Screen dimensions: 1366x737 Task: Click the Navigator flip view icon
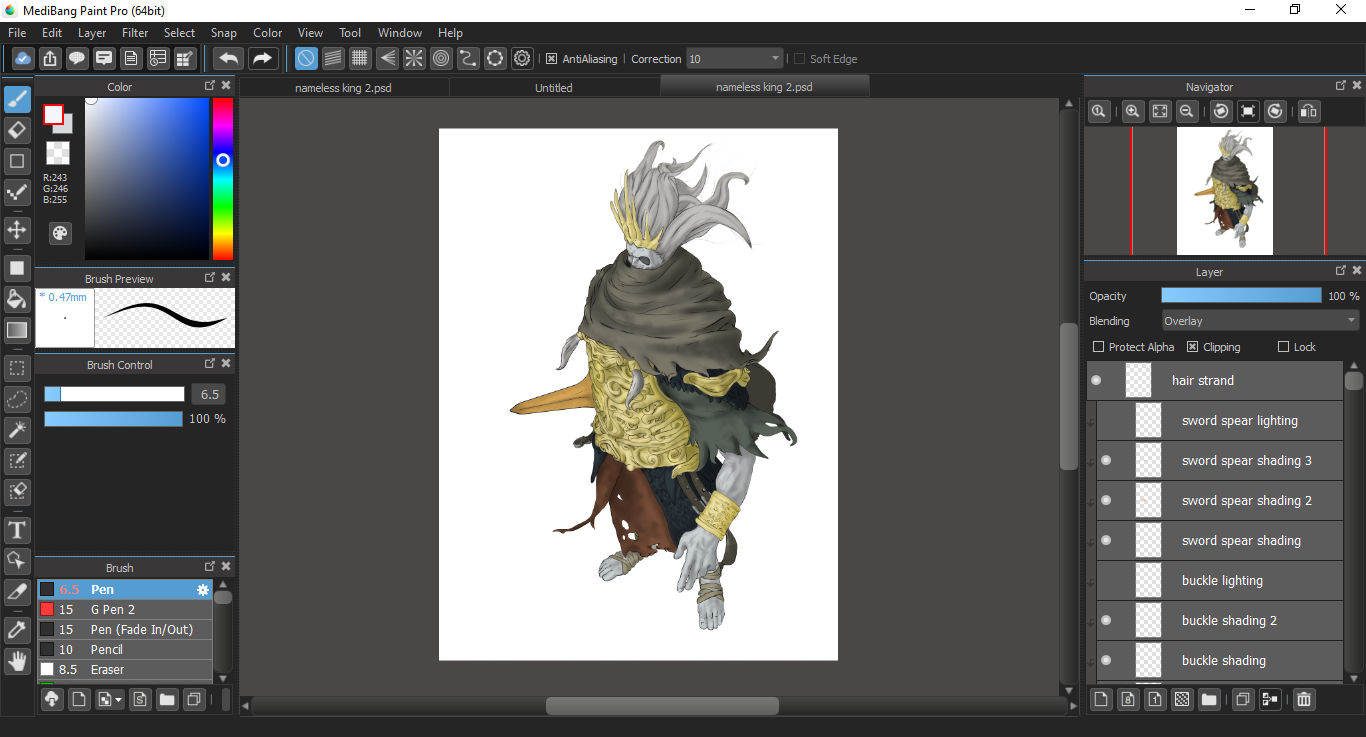click(1308, 111)
